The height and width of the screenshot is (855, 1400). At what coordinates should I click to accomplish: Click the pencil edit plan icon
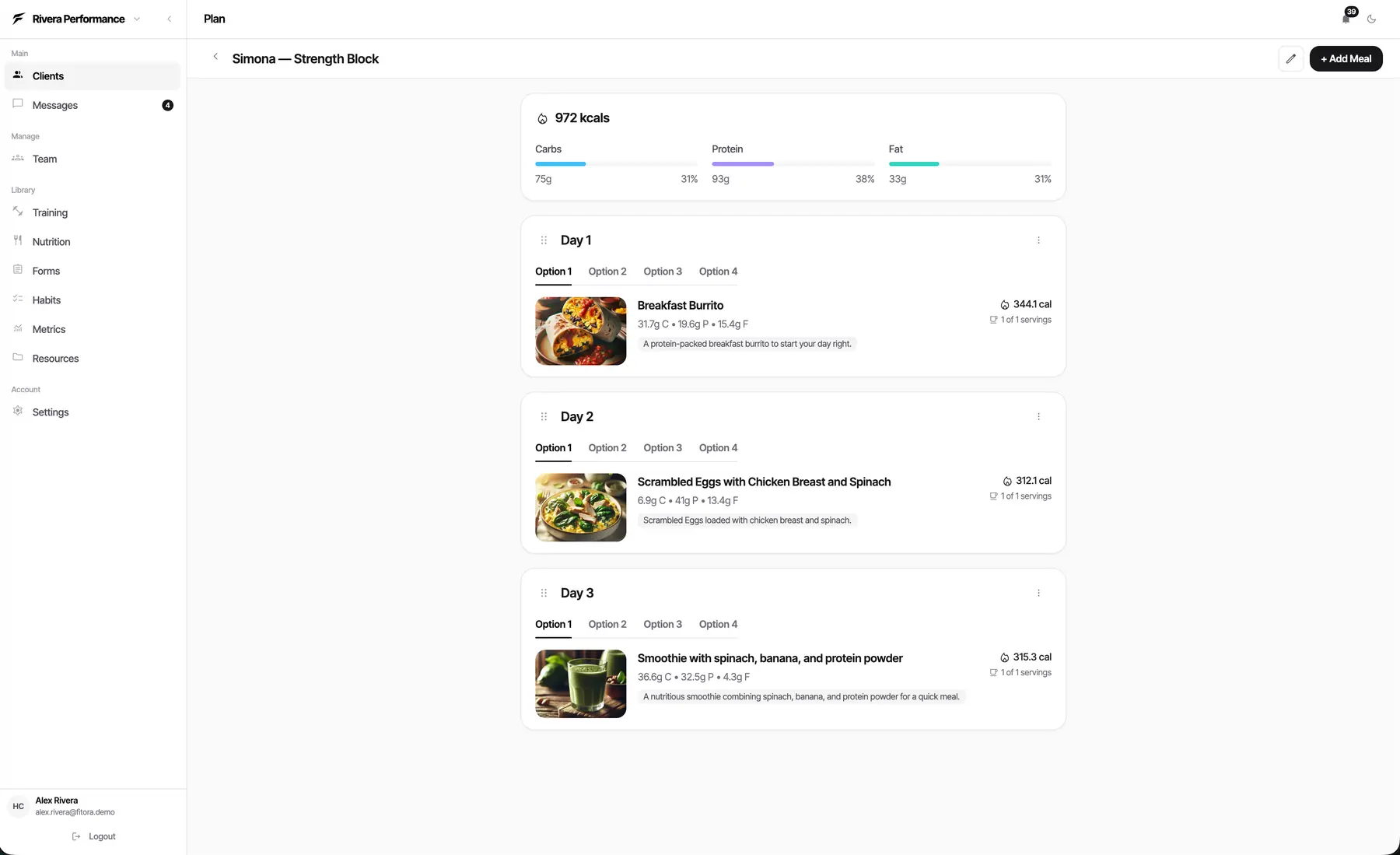tap(1290, 58)
